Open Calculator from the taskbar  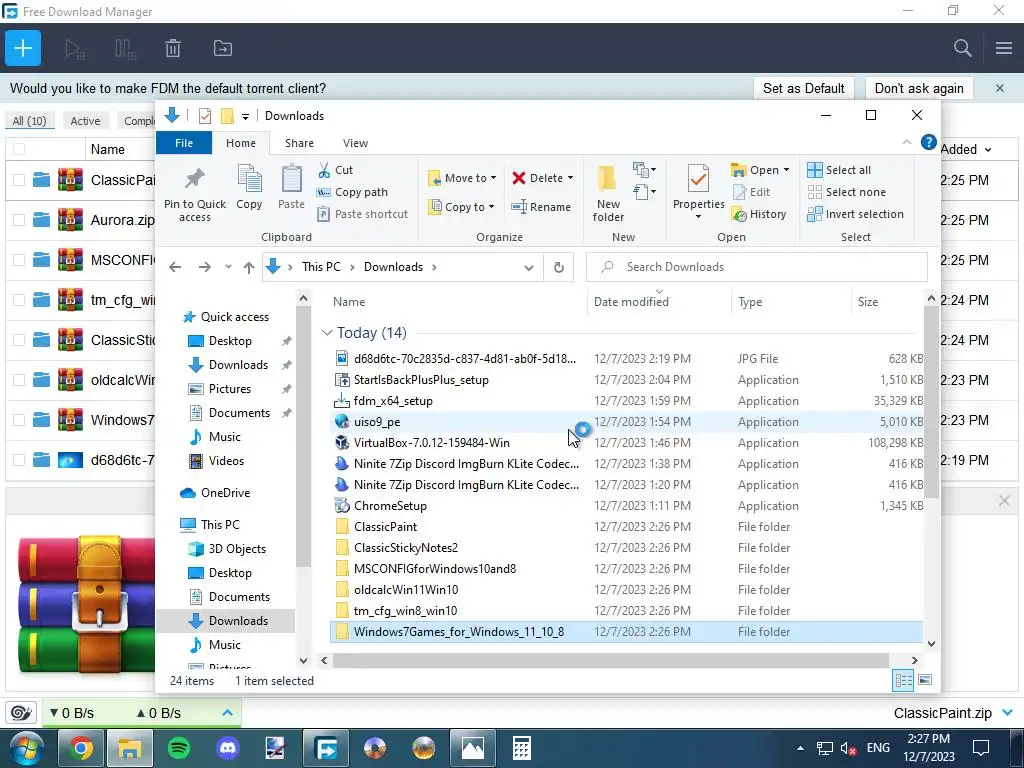[x=521, y=748]
